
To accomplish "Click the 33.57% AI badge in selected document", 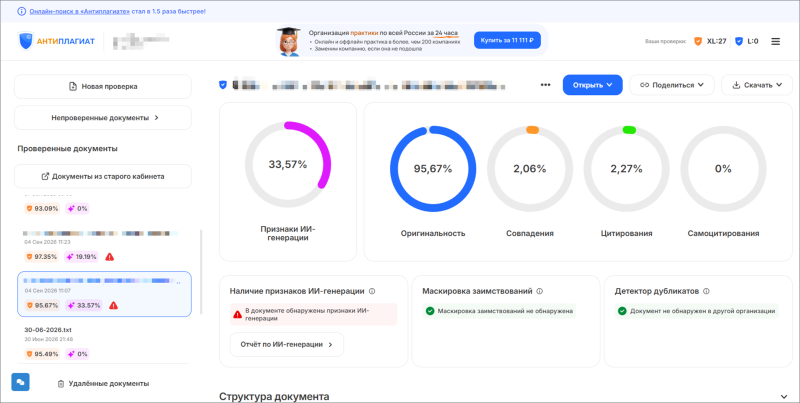I will (x=86, y=305).
